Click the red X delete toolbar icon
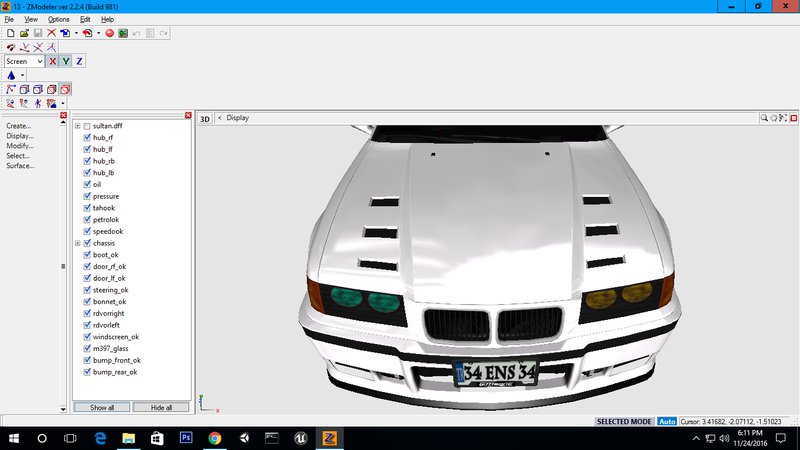Viewport: 800px width, 450px height. 52,33
